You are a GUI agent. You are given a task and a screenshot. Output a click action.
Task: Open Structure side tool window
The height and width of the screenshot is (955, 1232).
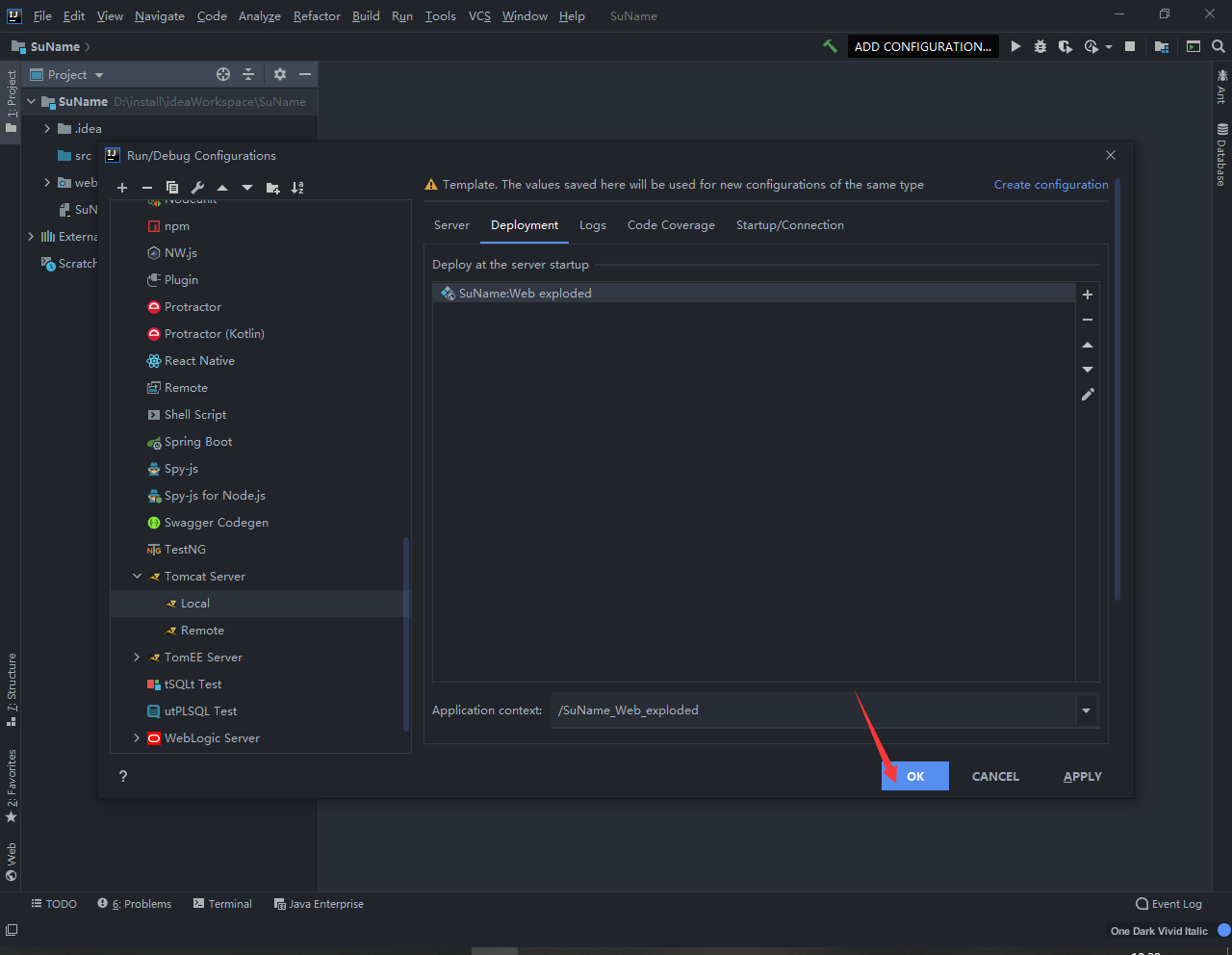(12, 688)
